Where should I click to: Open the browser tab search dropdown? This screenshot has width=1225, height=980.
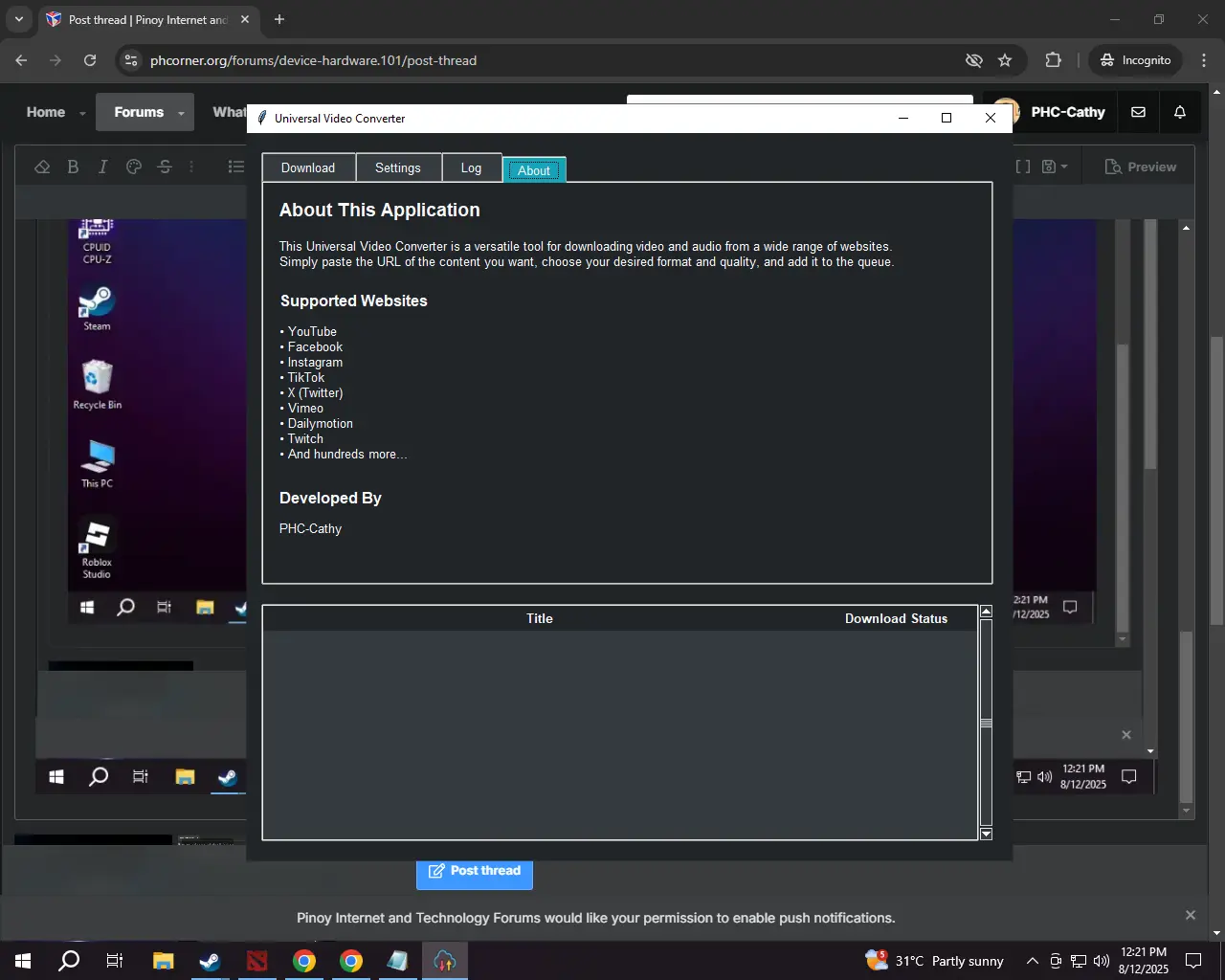tap(18, 19)
